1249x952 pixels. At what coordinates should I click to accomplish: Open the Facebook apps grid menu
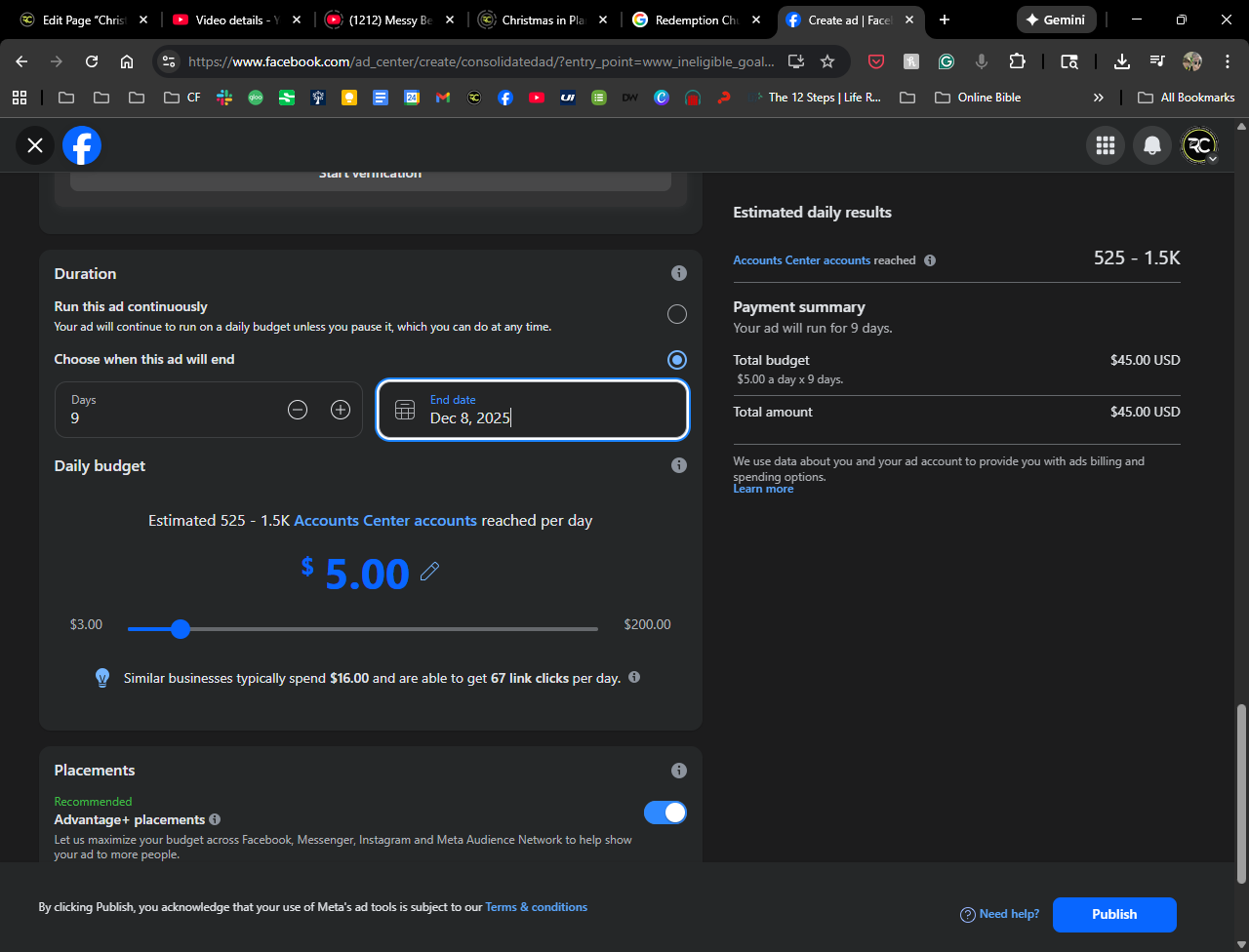point(1106,145)
